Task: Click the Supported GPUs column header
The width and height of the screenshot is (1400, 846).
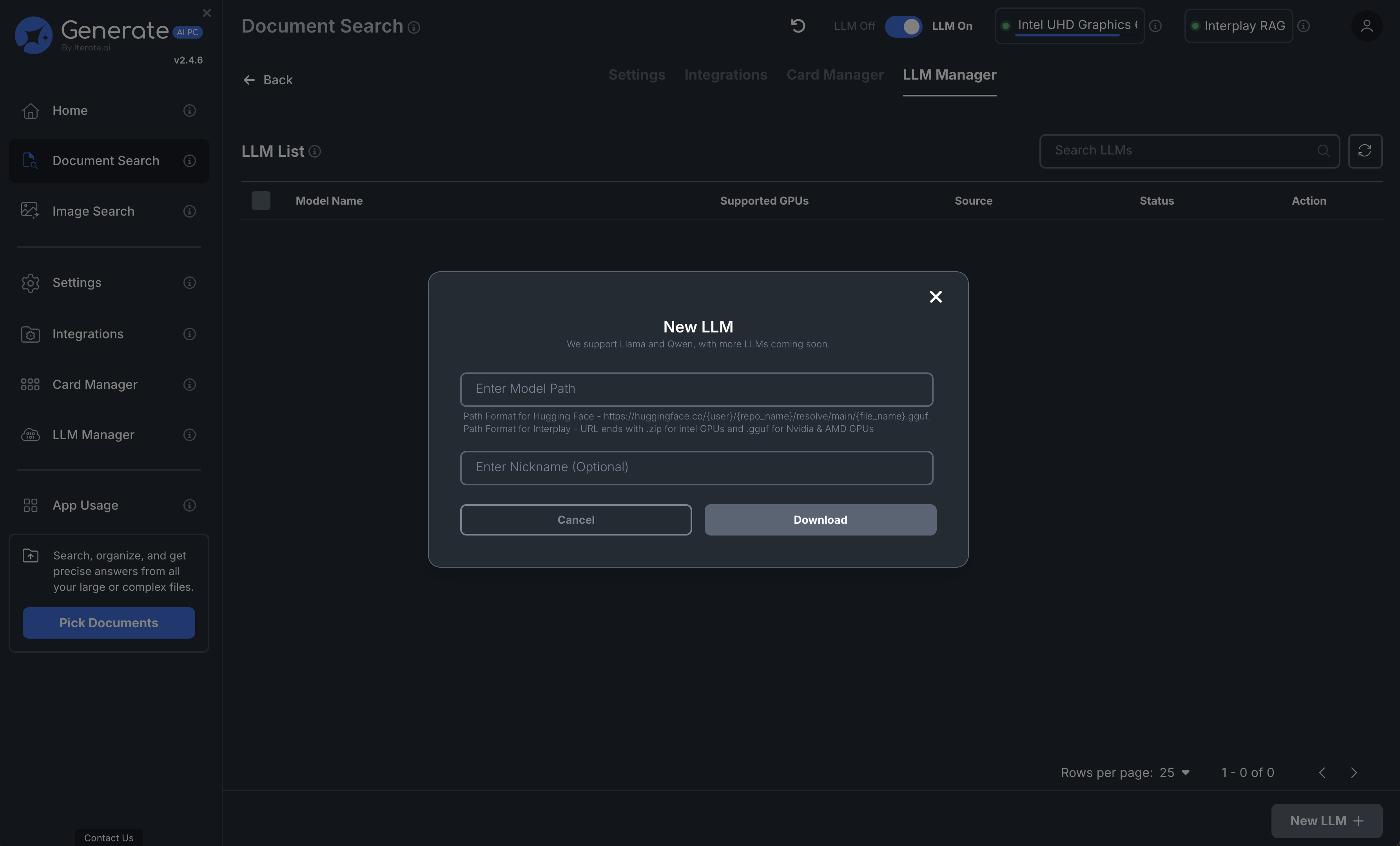Action: 764,201
